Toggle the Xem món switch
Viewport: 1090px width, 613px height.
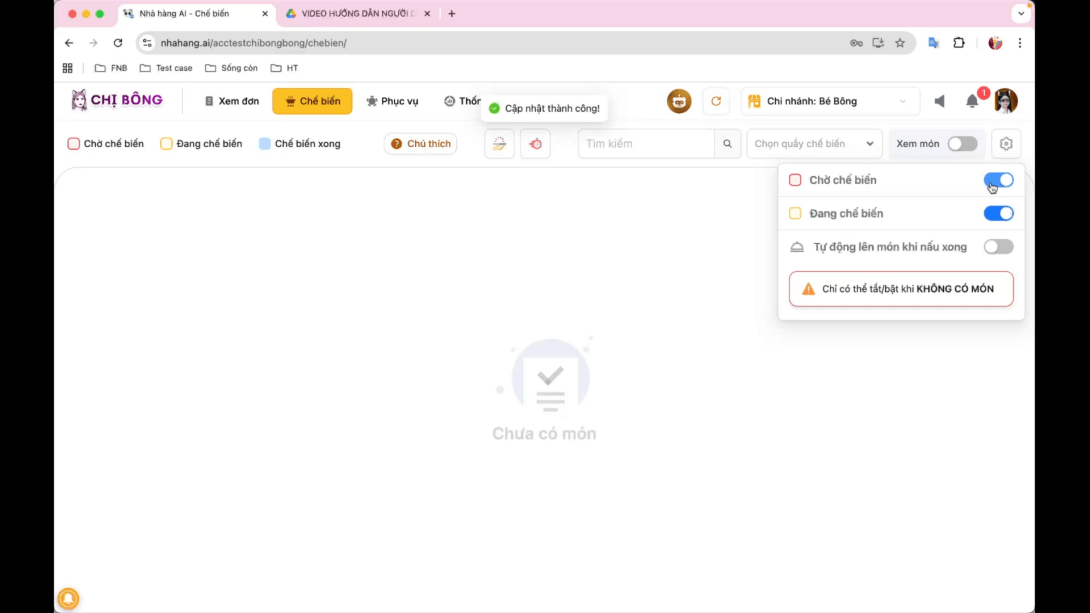962,144
